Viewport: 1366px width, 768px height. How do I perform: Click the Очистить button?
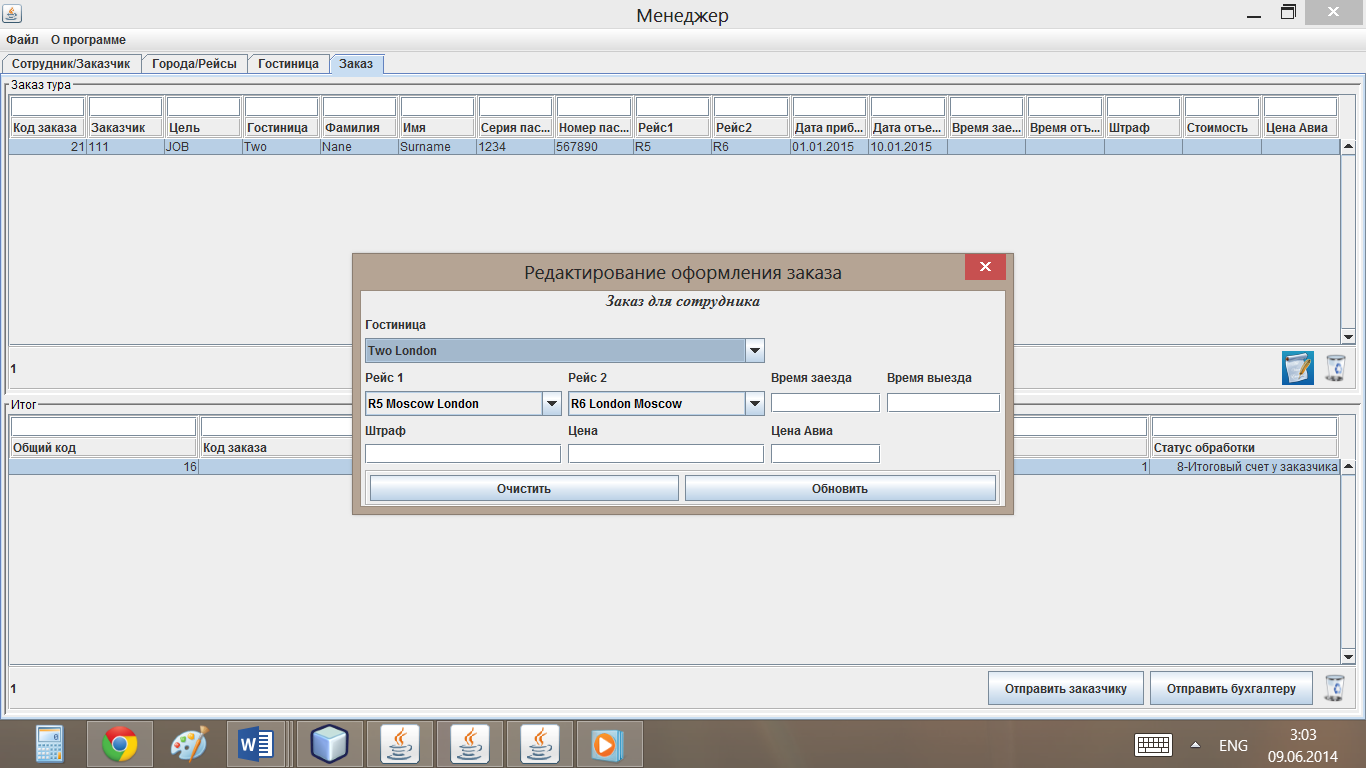[x=524, y=488]
